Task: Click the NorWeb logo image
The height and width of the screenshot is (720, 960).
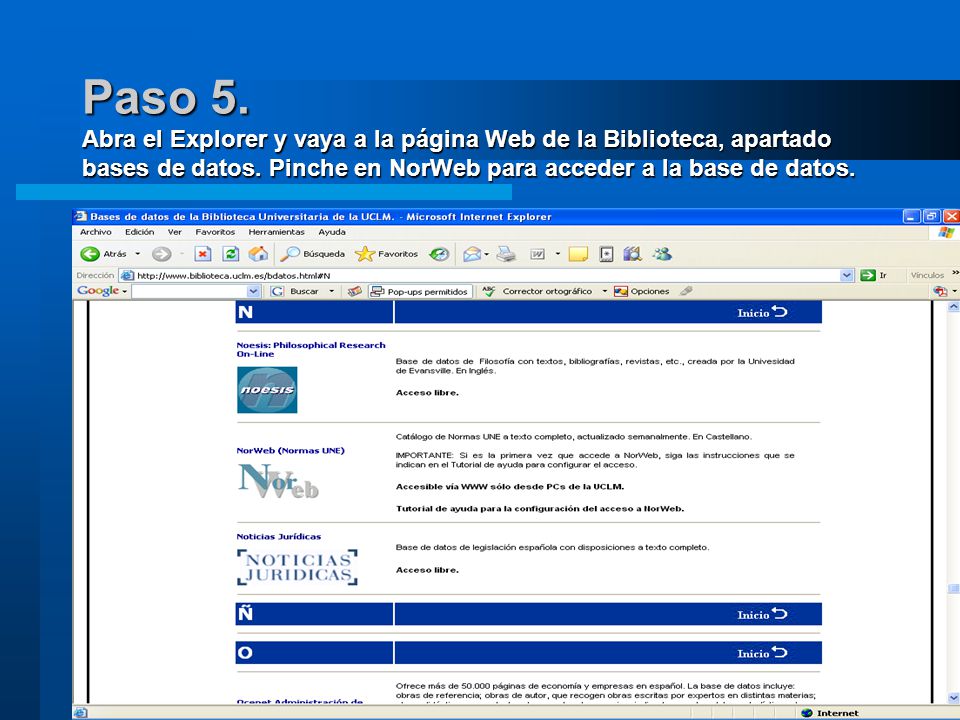Action: tap(279, 481)
